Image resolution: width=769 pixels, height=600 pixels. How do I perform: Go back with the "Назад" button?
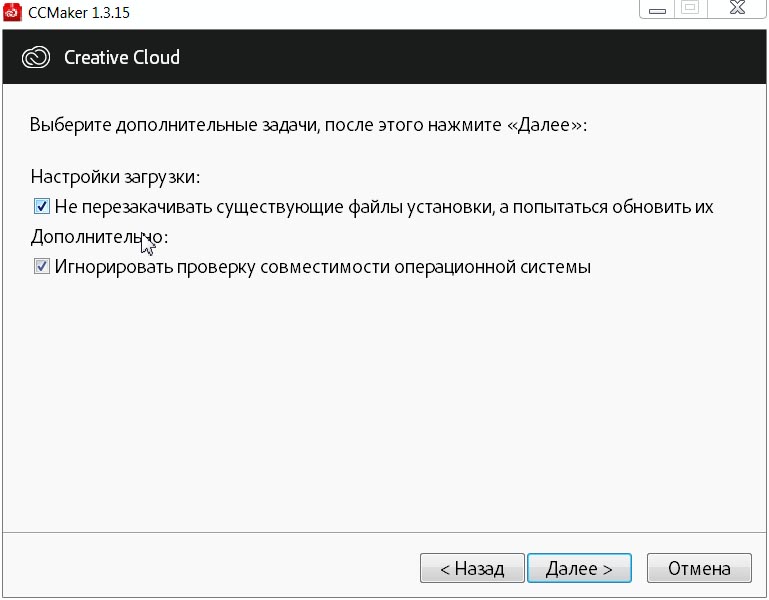click(470, 568)
